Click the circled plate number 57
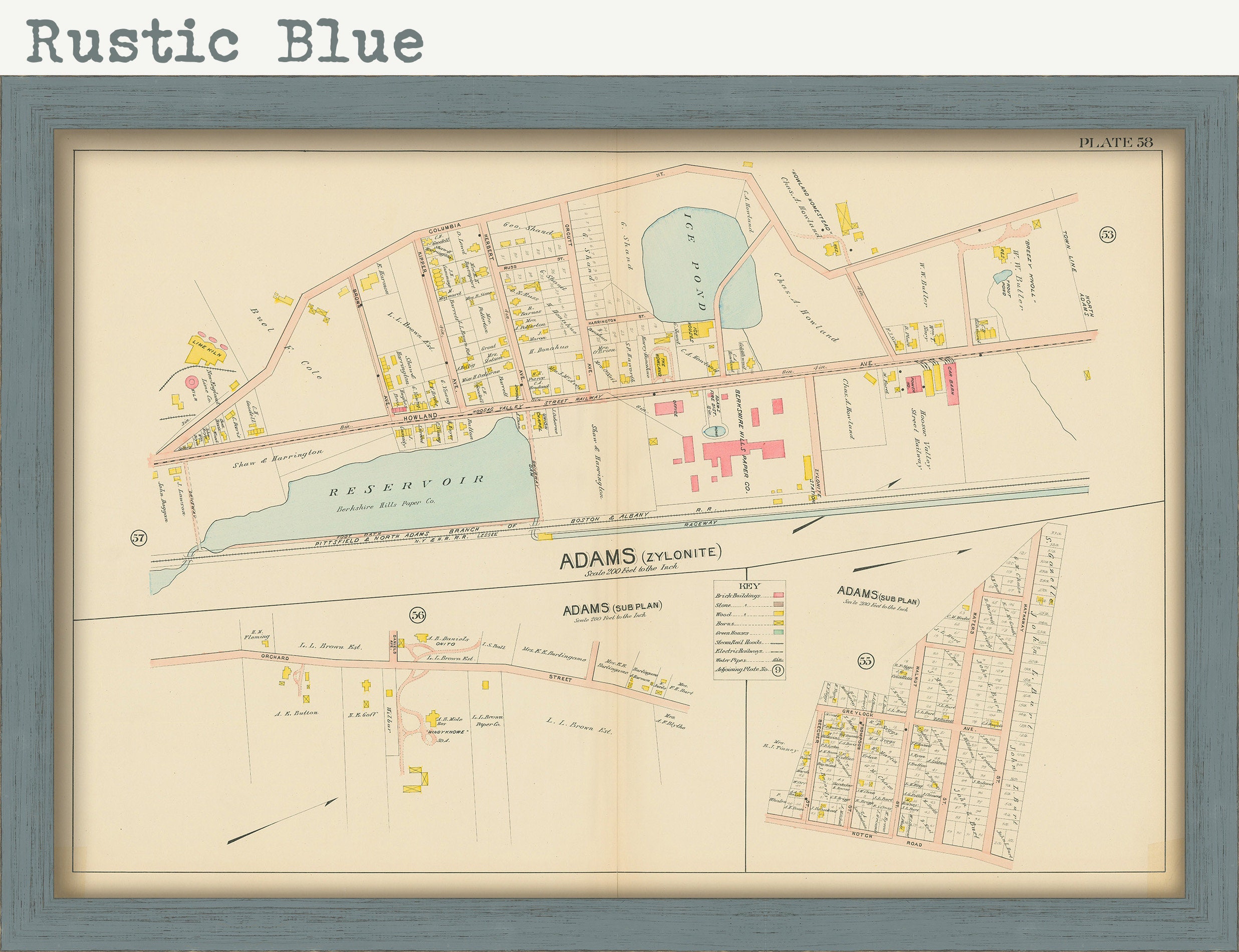1239x952 pixels. (x=138, y=538)
